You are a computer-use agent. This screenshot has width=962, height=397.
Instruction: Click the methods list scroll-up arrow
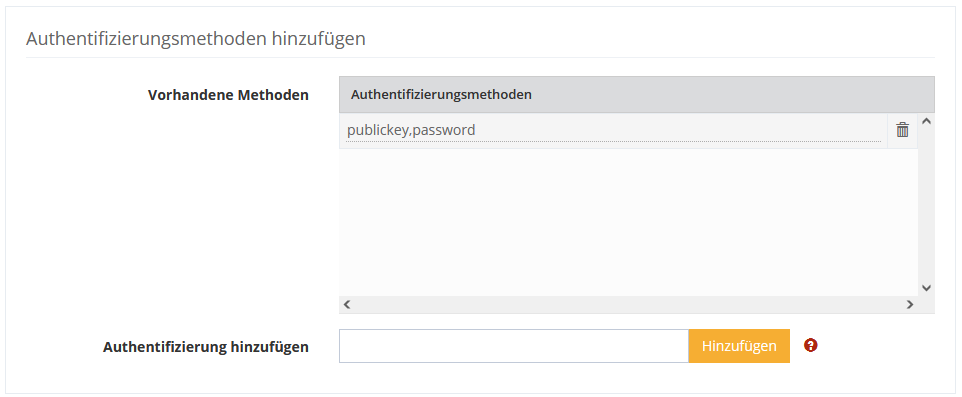(926, 121)
